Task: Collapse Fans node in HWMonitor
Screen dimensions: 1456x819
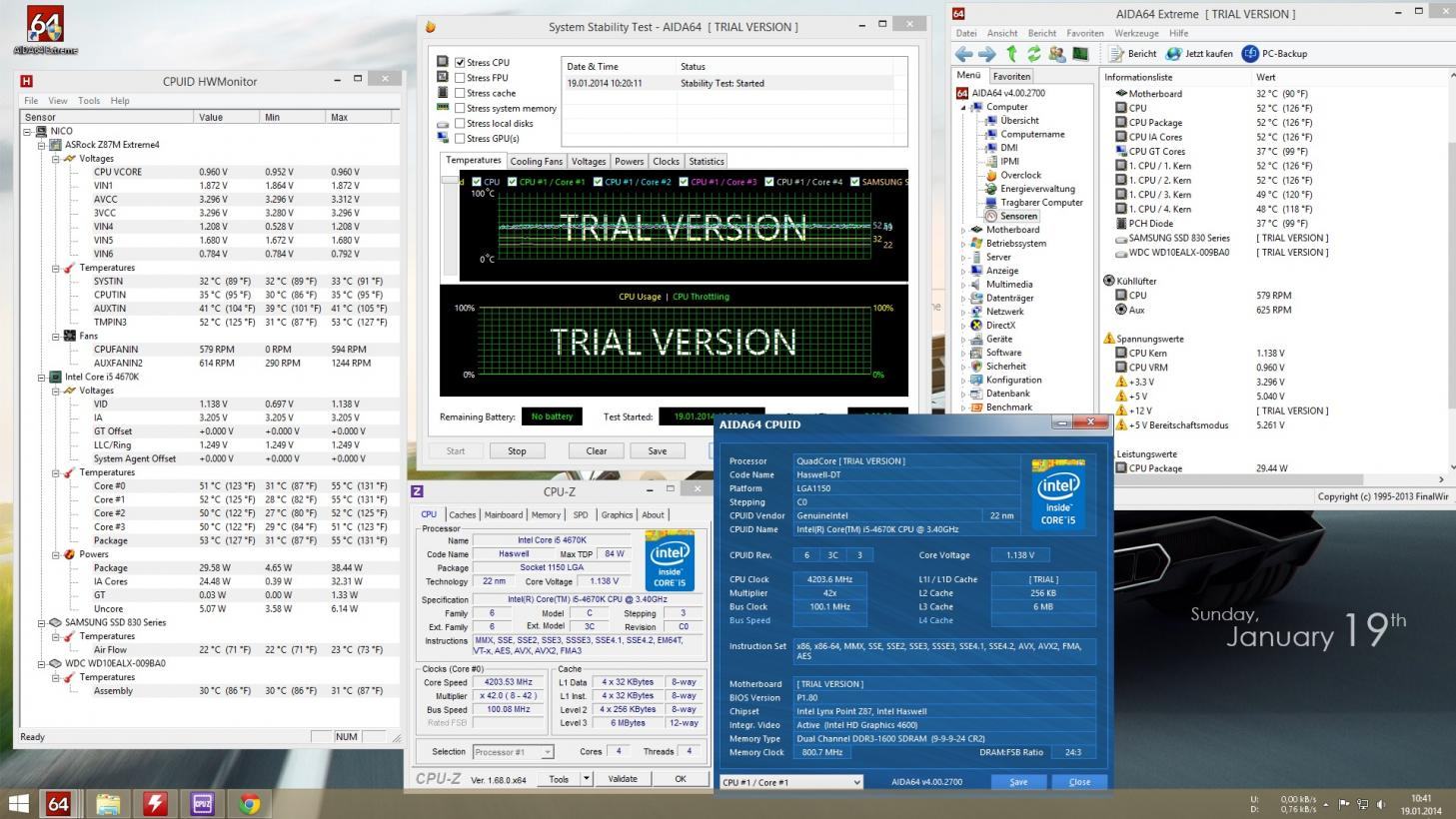Action: [56, 336]
